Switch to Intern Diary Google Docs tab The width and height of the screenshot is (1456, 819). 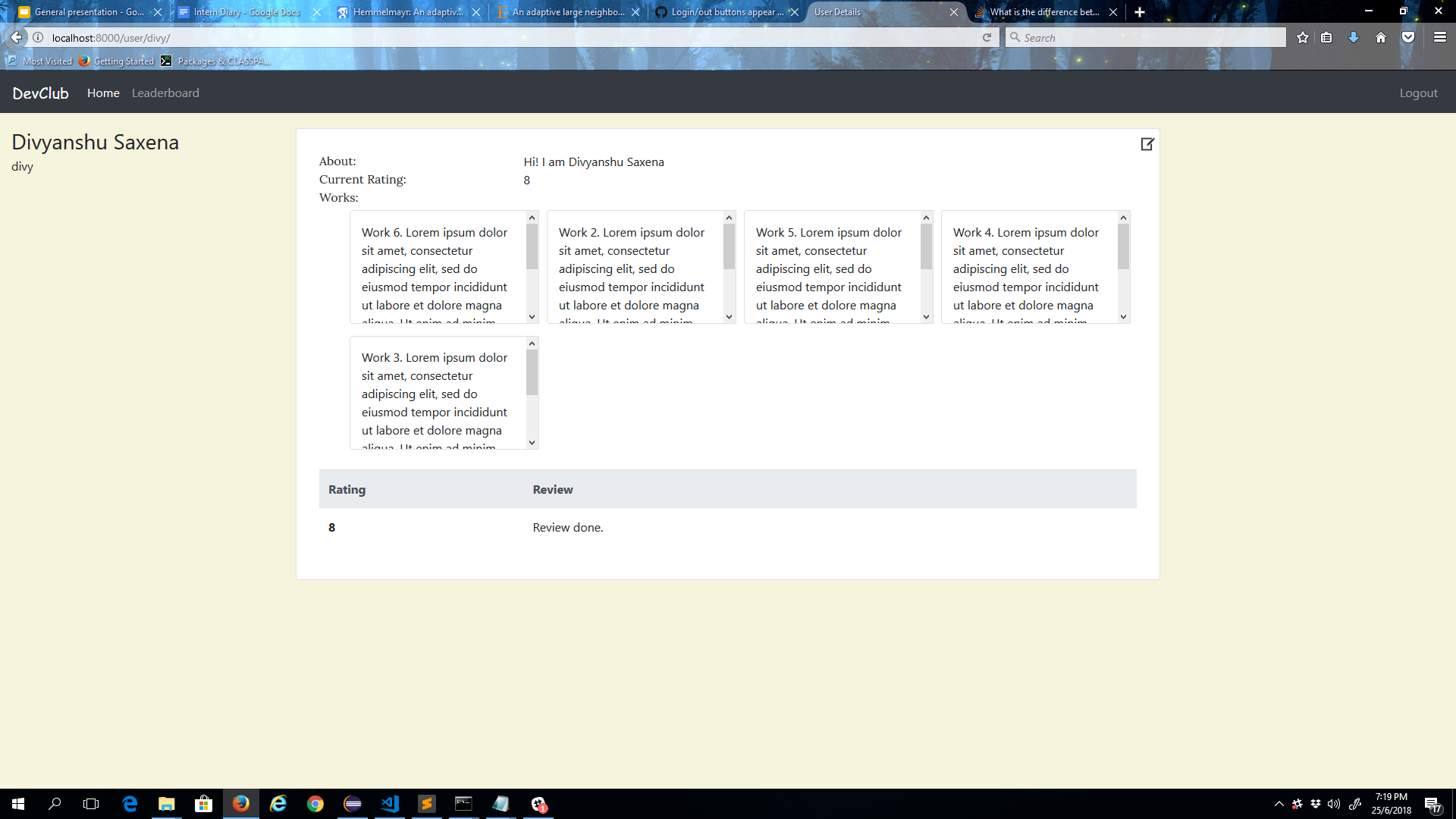(x=246, y=12)
